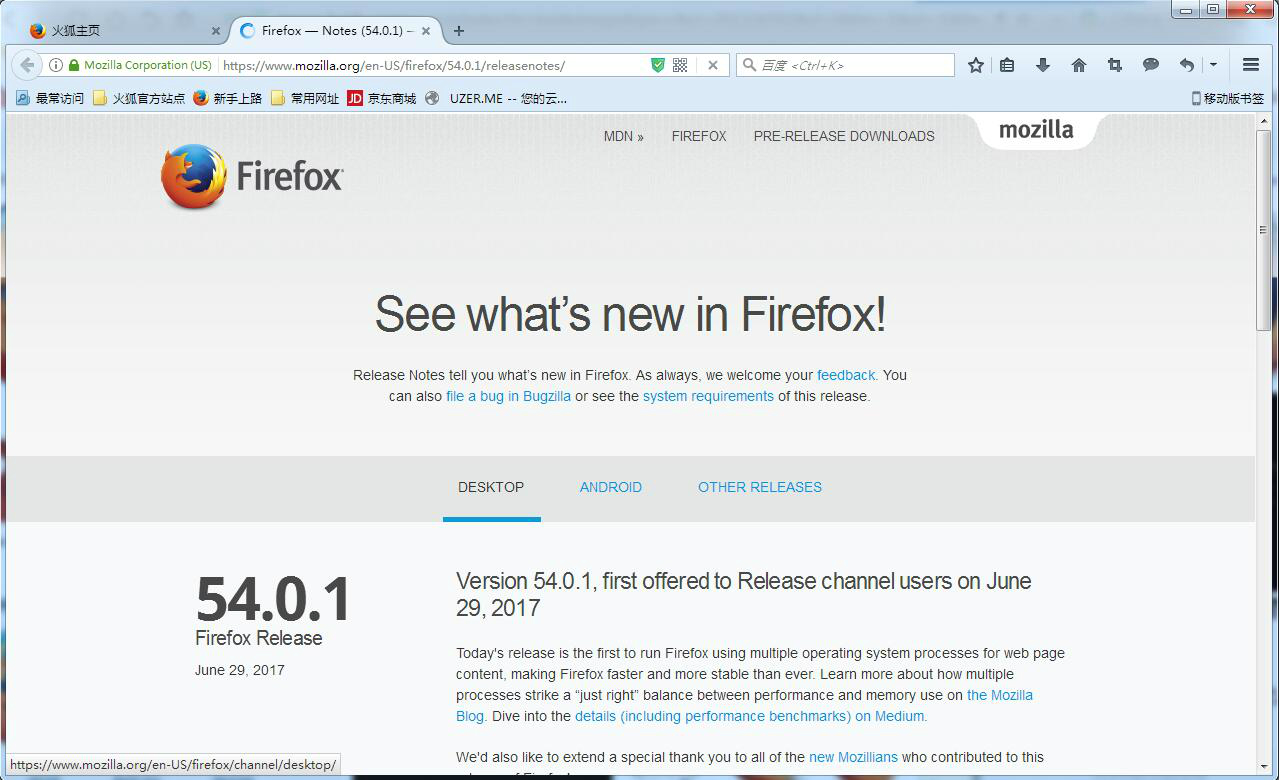This screenshot has width=1279, height=780.
Task: Open the chat speech bubble icon
Action: (1151, 65)
